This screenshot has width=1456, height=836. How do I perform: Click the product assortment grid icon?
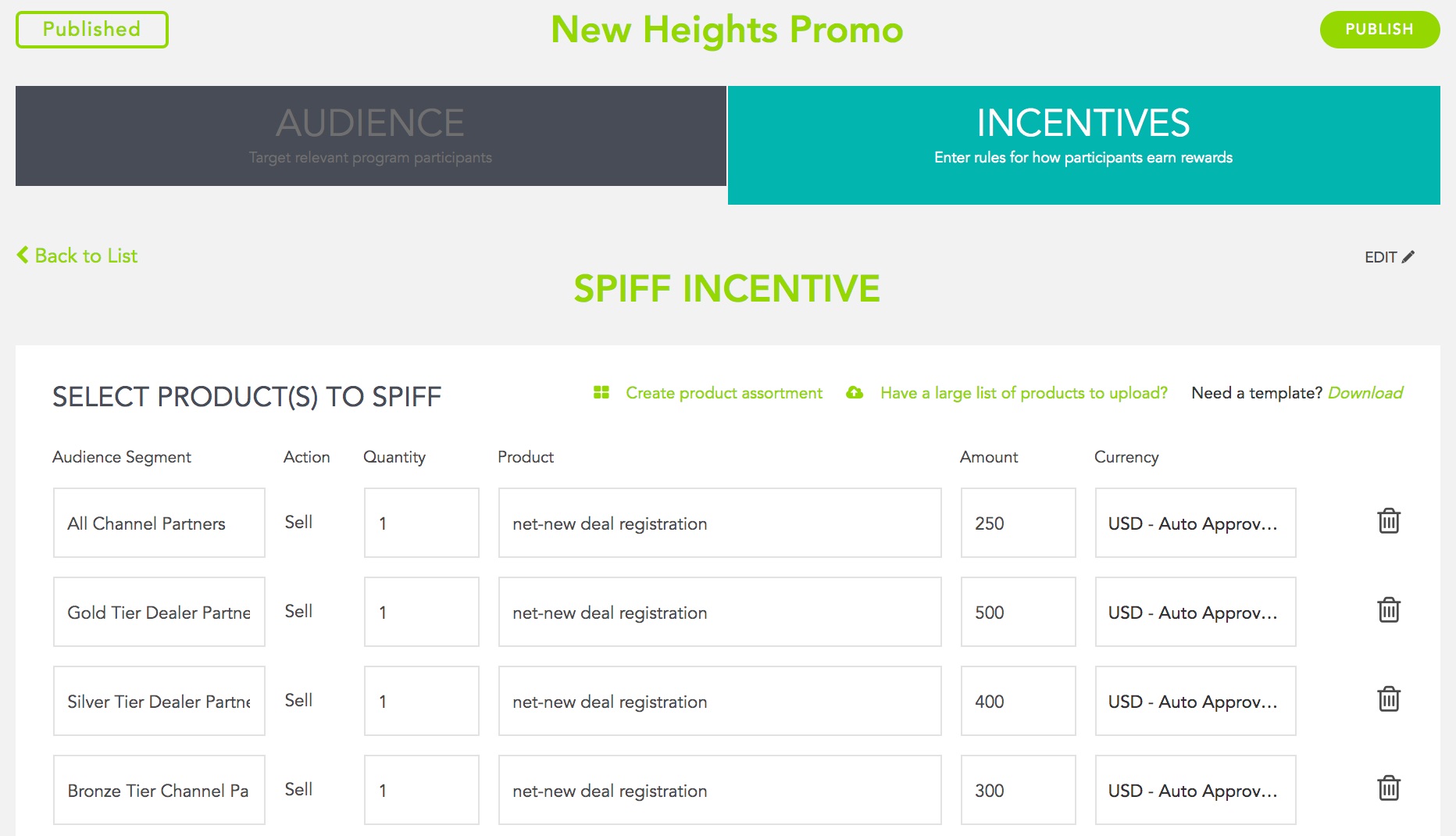coord(601,392)
